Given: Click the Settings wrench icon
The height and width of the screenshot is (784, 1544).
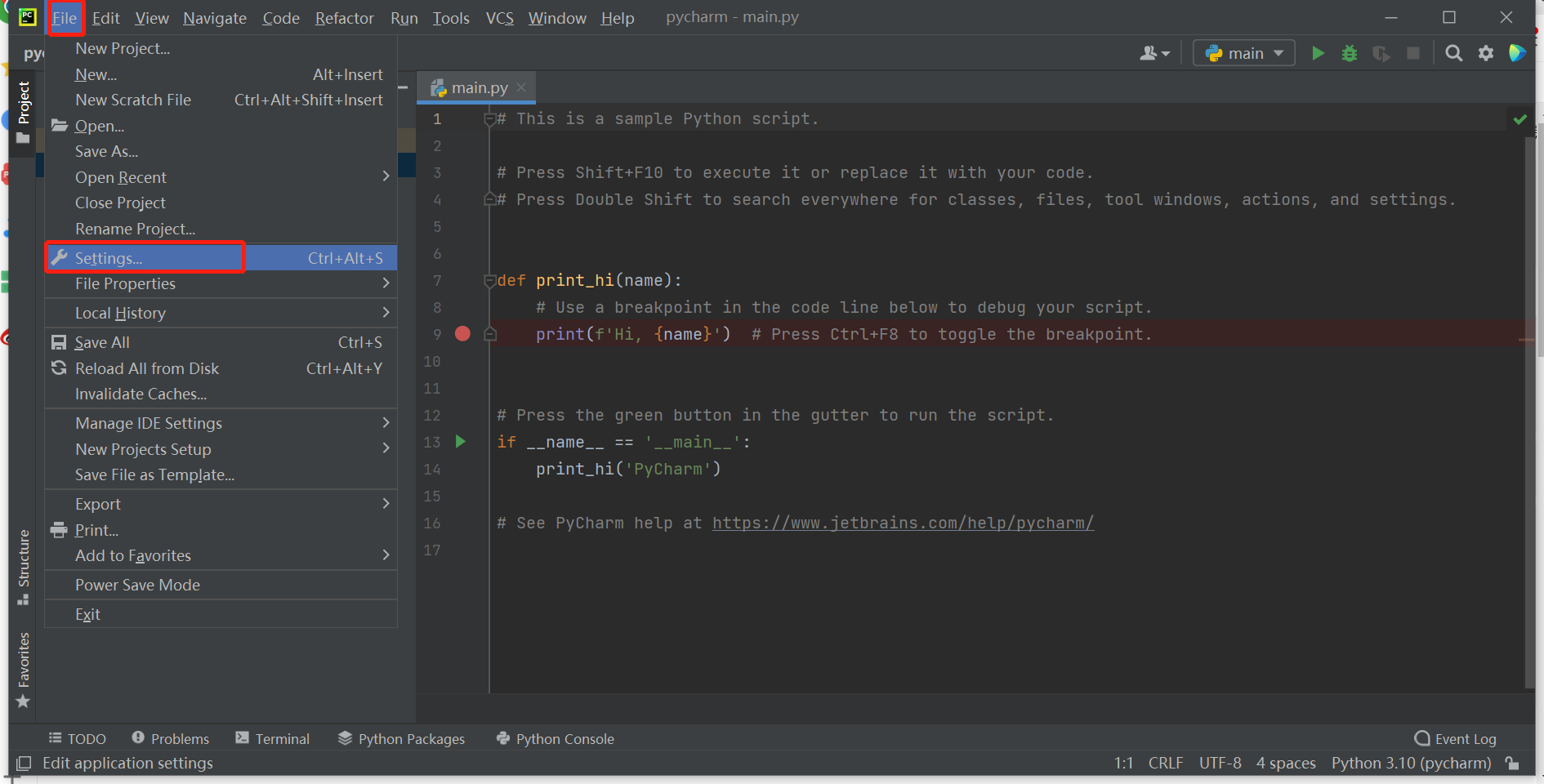Looking at the screenshot, I should click(60, 257).
